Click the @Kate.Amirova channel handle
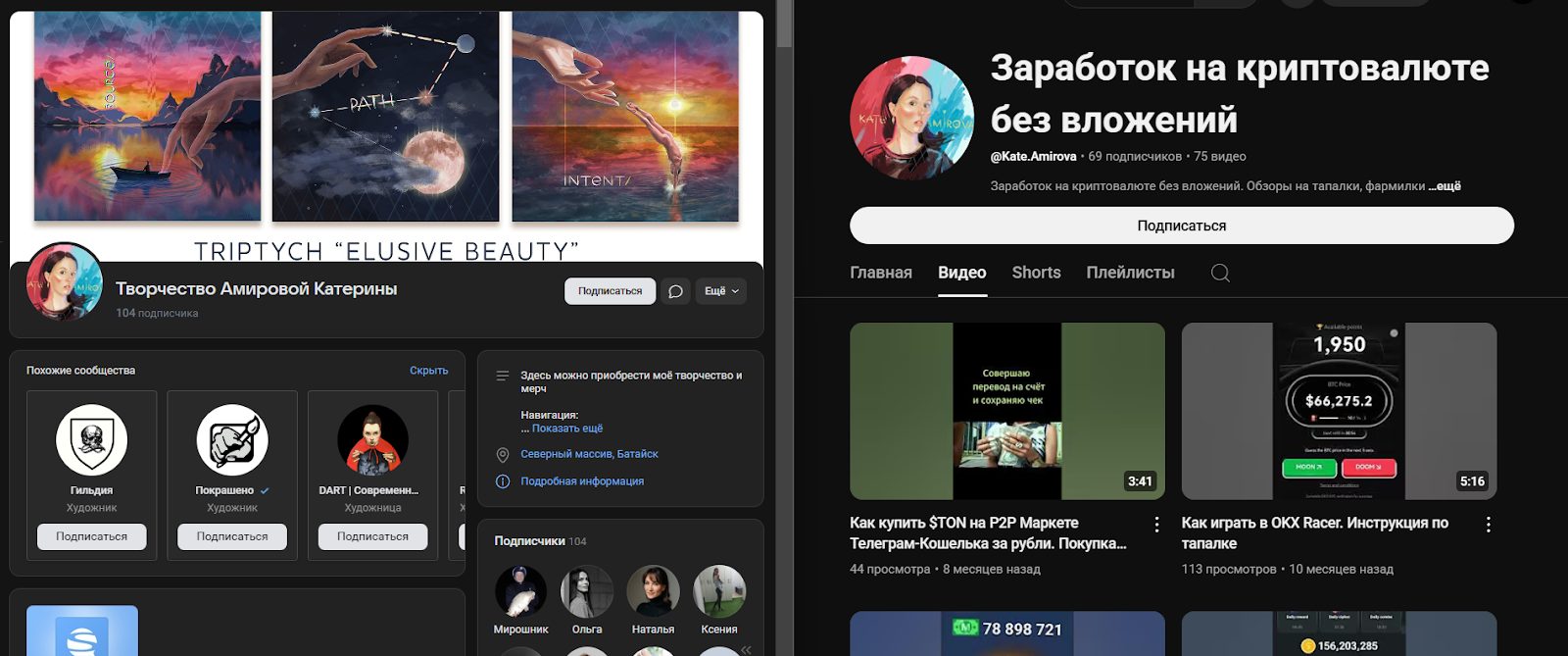The height and width of the screenshot is (656, 1568). click(x=1033, y=156)
